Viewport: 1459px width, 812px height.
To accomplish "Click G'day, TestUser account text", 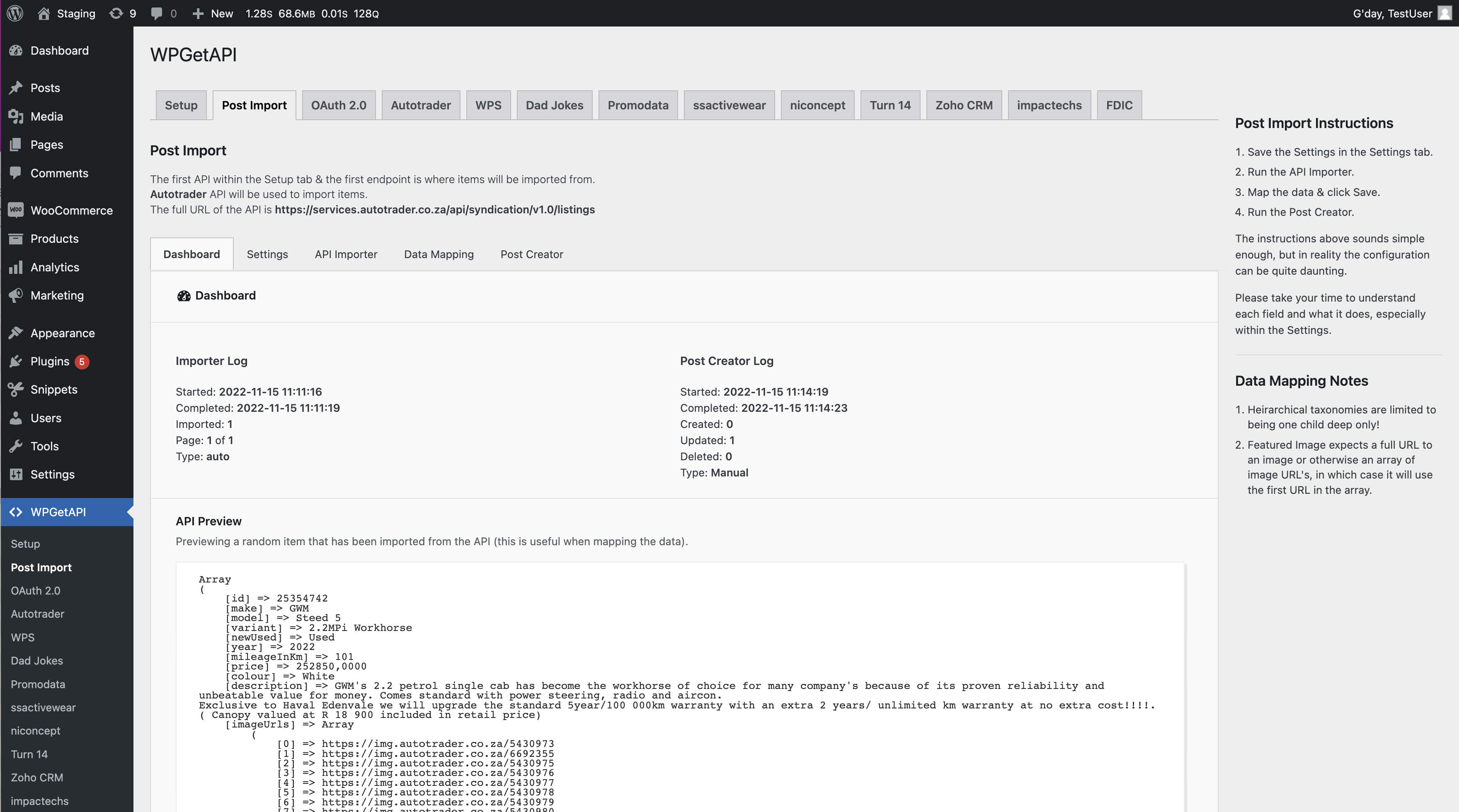I will click(1393, 13).
